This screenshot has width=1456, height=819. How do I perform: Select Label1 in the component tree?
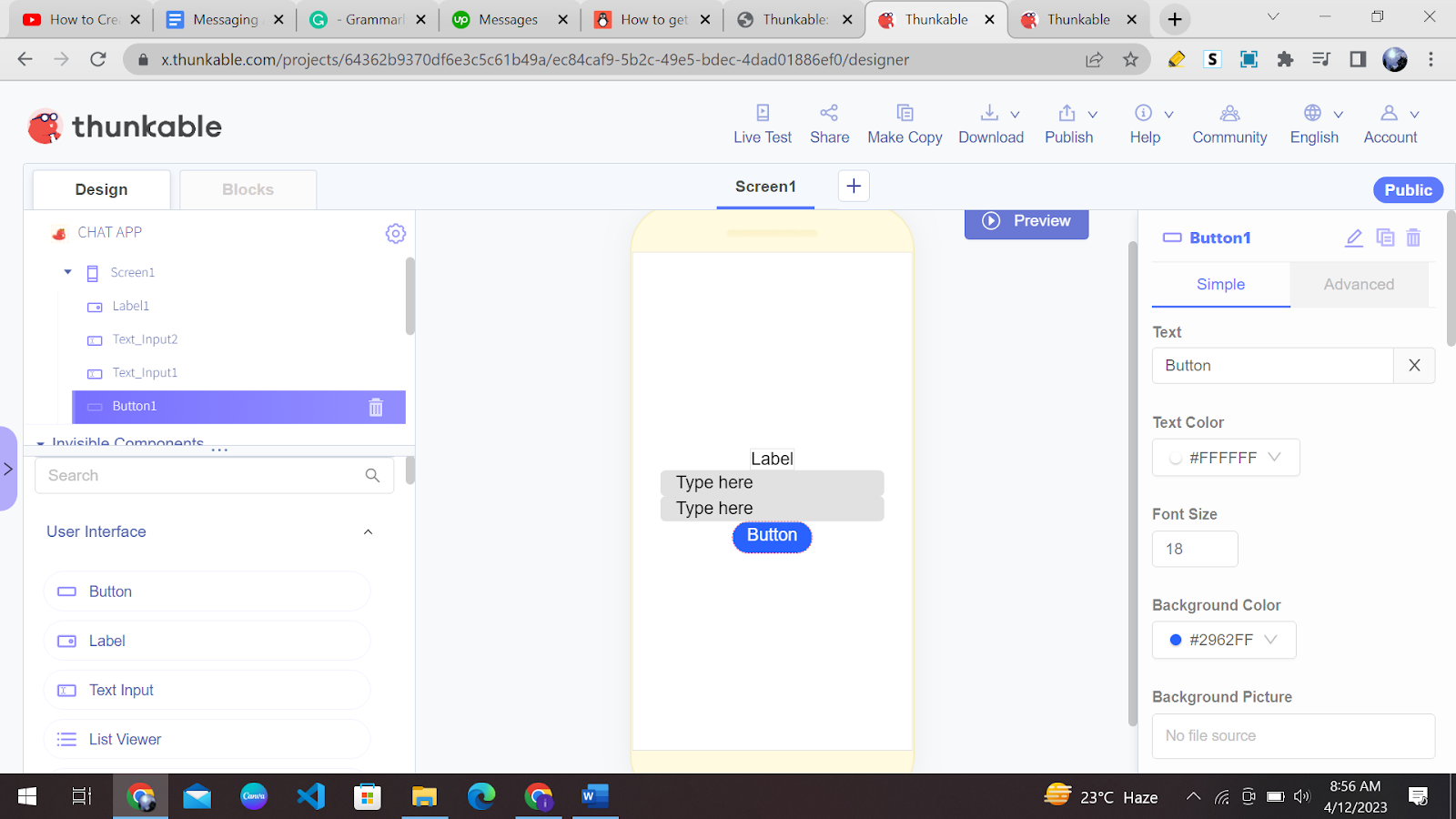[x=131, y=306]
